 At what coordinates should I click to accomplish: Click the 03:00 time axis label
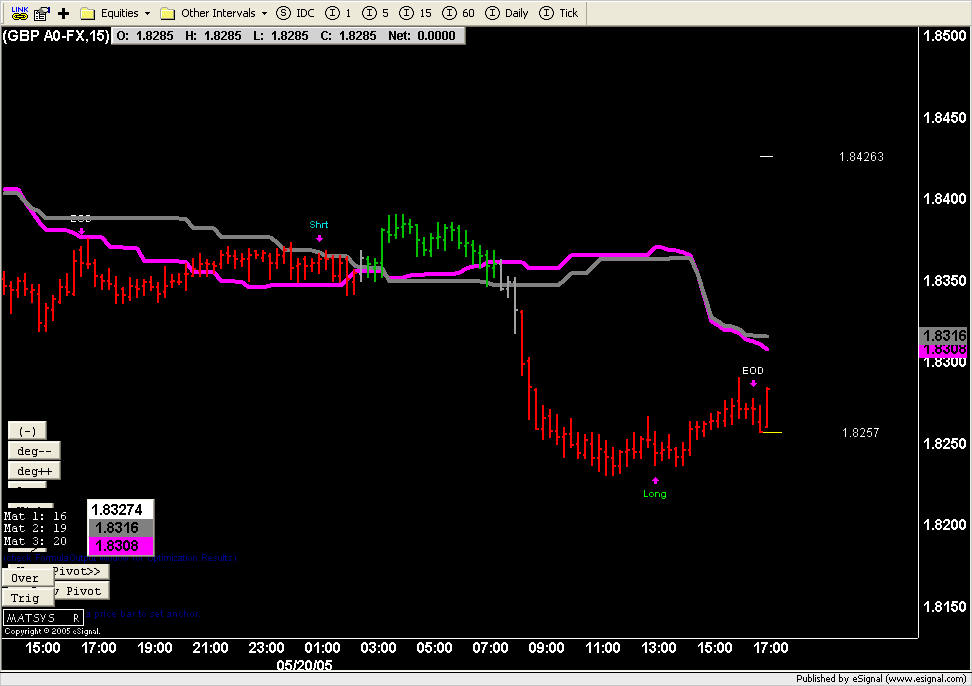coord(378,648)
